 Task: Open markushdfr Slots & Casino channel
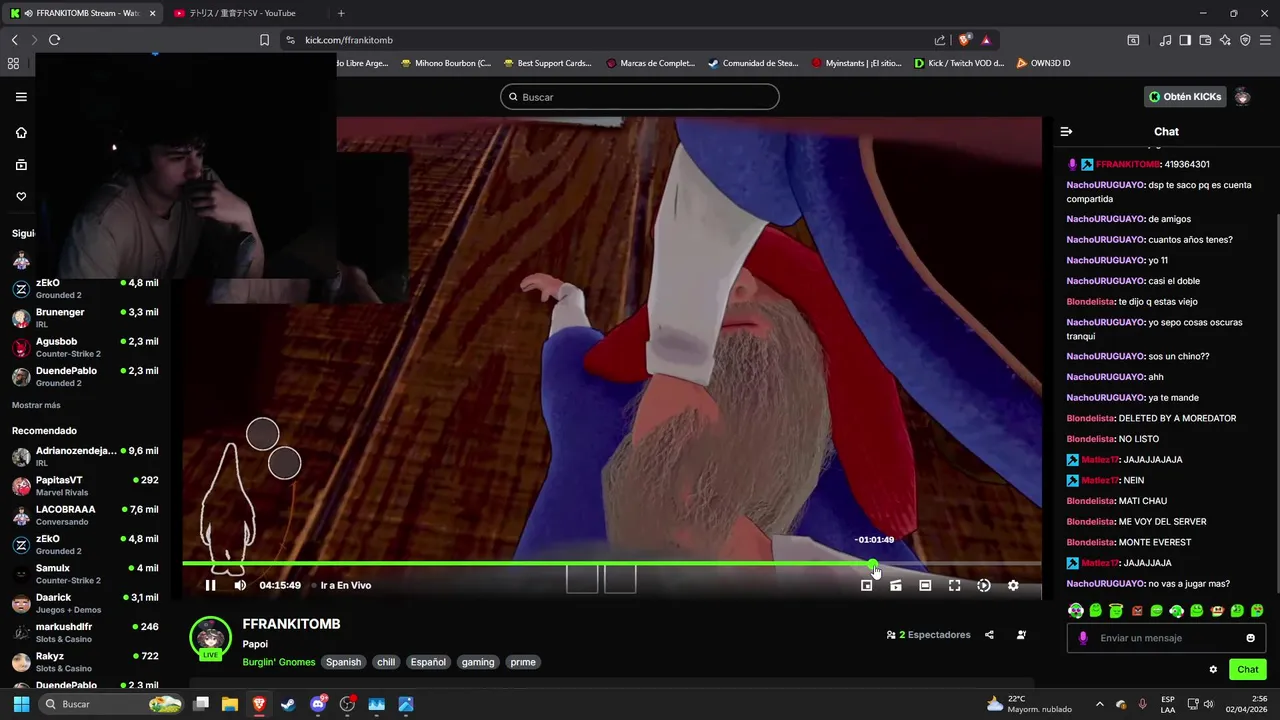85,632
